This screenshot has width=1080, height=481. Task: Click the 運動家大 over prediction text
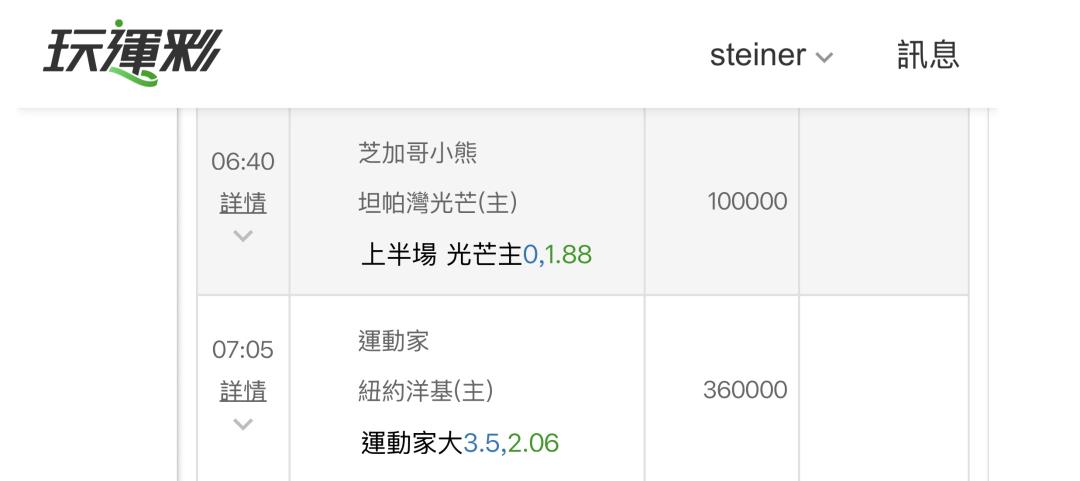[x=411, y=442]
